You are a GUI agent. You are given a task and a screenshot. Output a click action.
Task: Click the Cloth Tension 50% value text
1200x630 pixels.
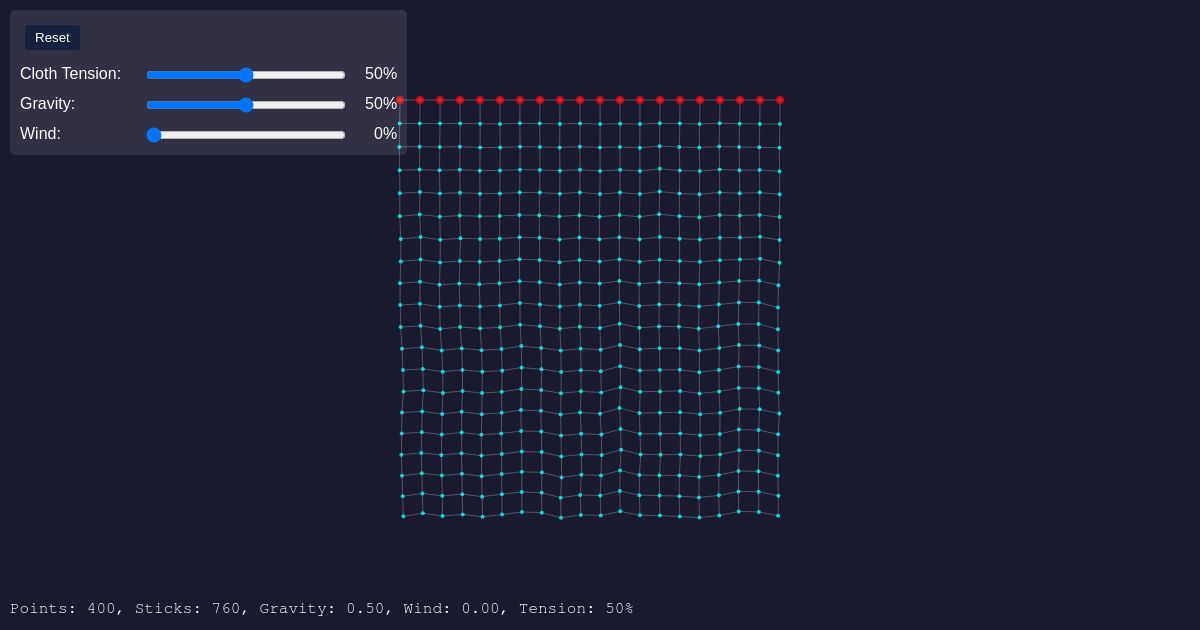(381, 74)
